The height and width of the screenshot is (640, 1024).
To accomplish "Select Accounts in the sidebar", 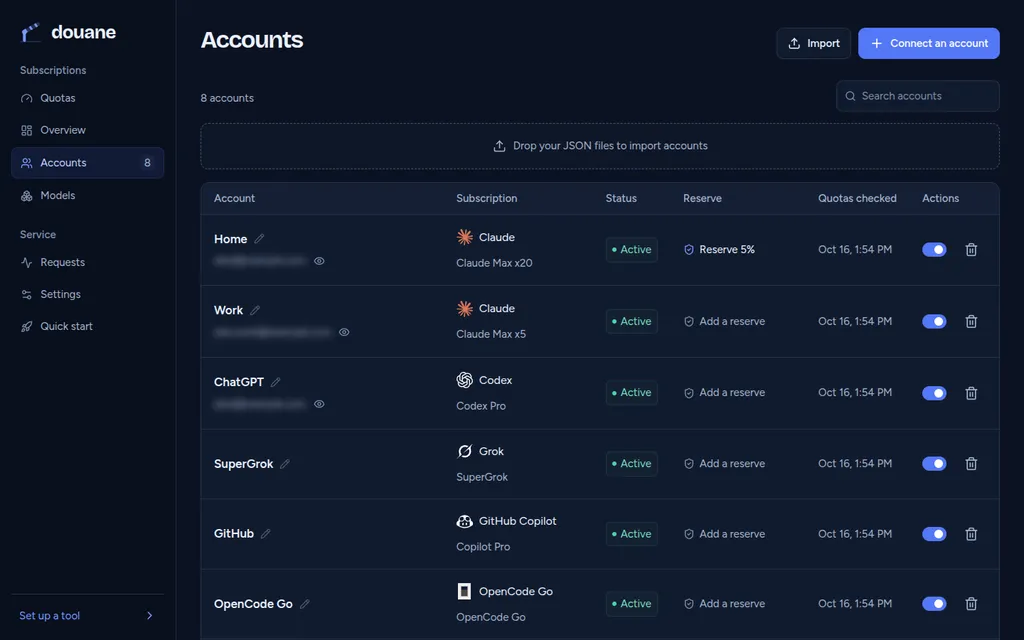I will click(x=88, y=163).
